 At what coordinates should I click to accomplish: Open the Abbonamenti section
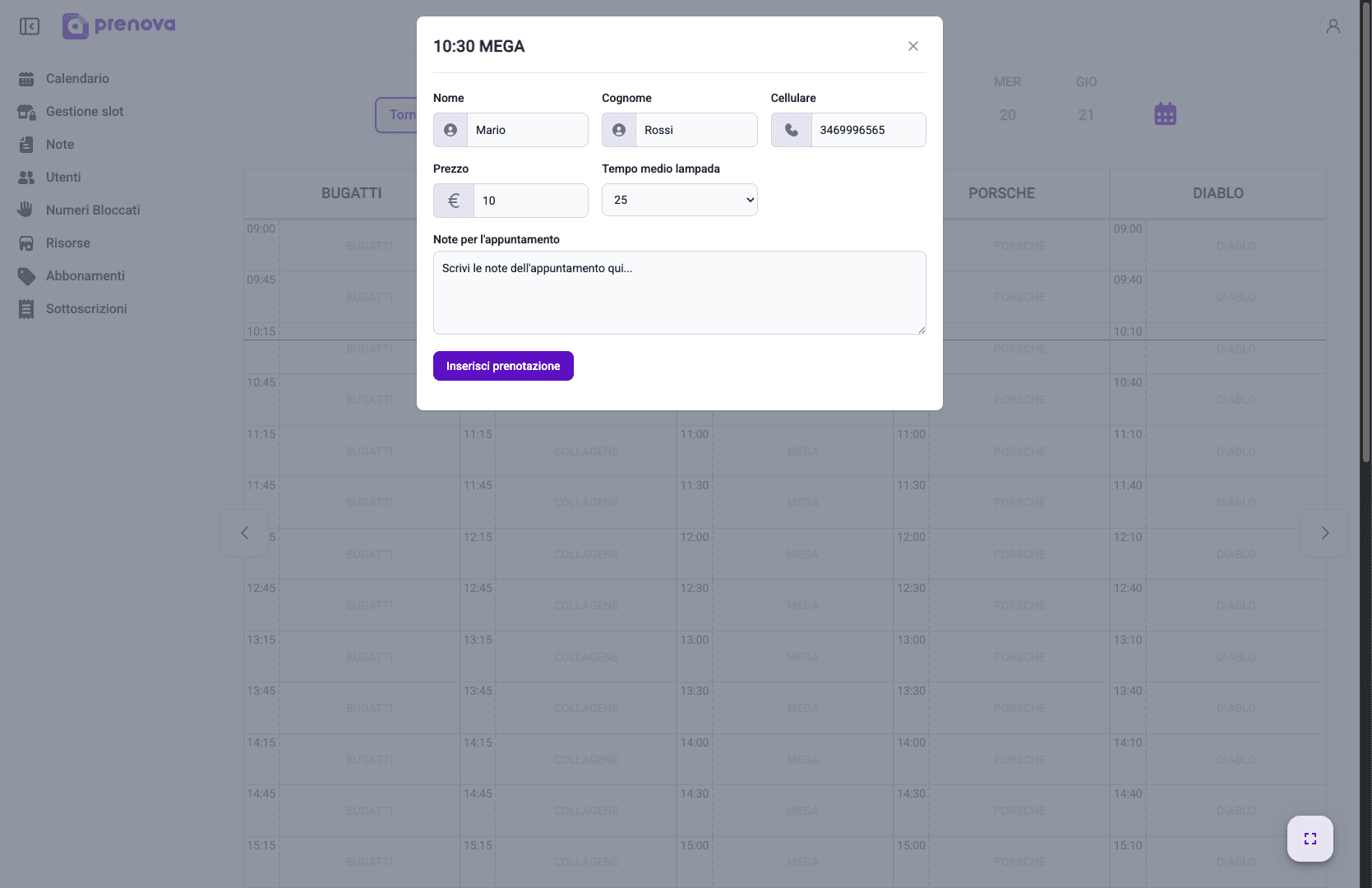[85, 275]
